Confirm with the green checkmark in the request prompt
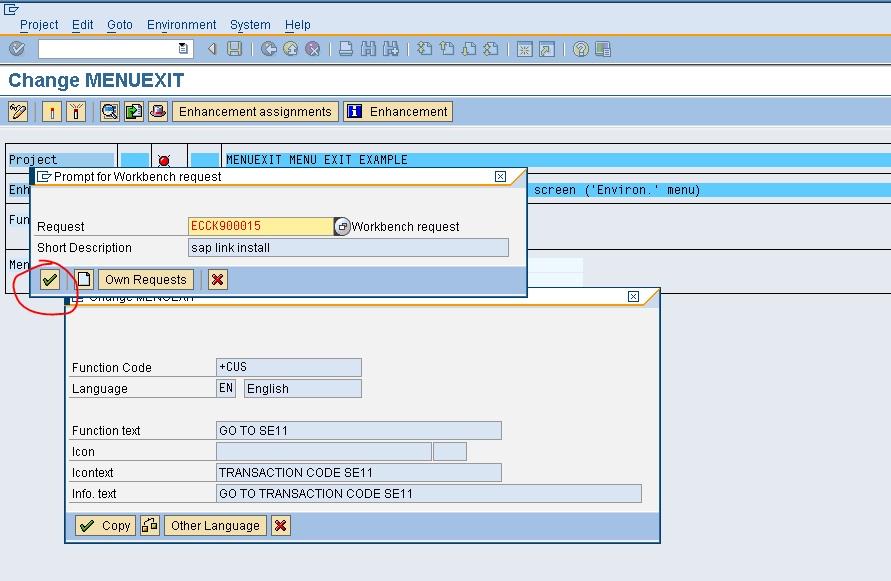This screenshot has width=891, height=581. click(x=50, y=279)
